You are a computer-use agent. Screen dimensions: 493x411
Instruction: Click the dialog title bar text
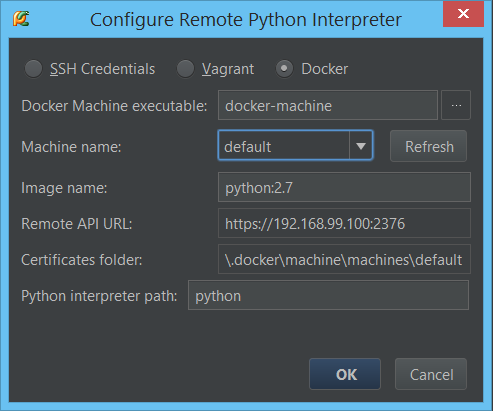click(246, 20)
